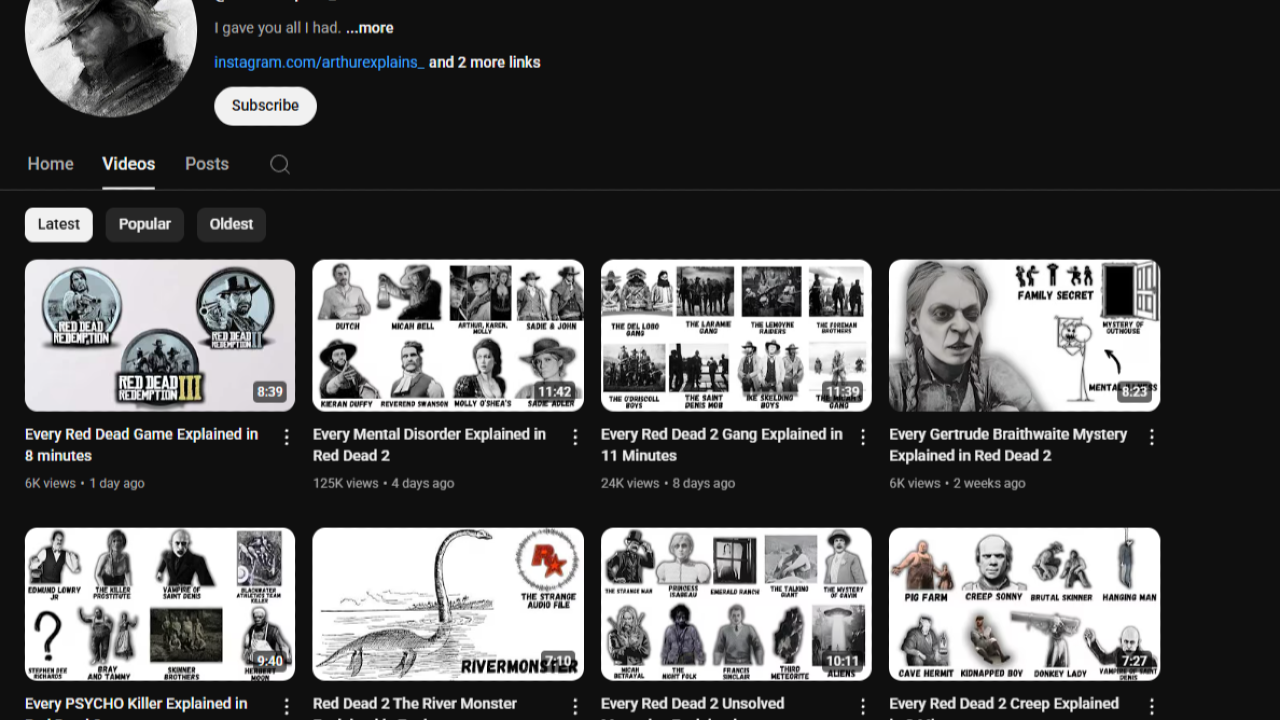Open options menu for Red Dead 2 Gang video
This screenshot has height=720, width=1280.
tap(863, 437)
